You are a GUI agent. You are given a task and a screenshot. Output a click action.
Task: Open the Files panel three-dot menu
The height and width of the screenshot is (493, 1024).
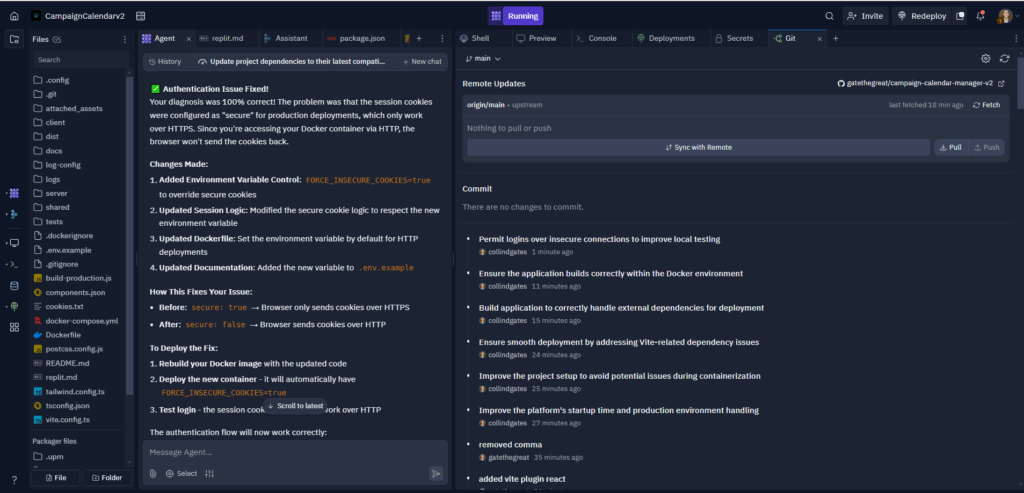(x=125, y=39)
